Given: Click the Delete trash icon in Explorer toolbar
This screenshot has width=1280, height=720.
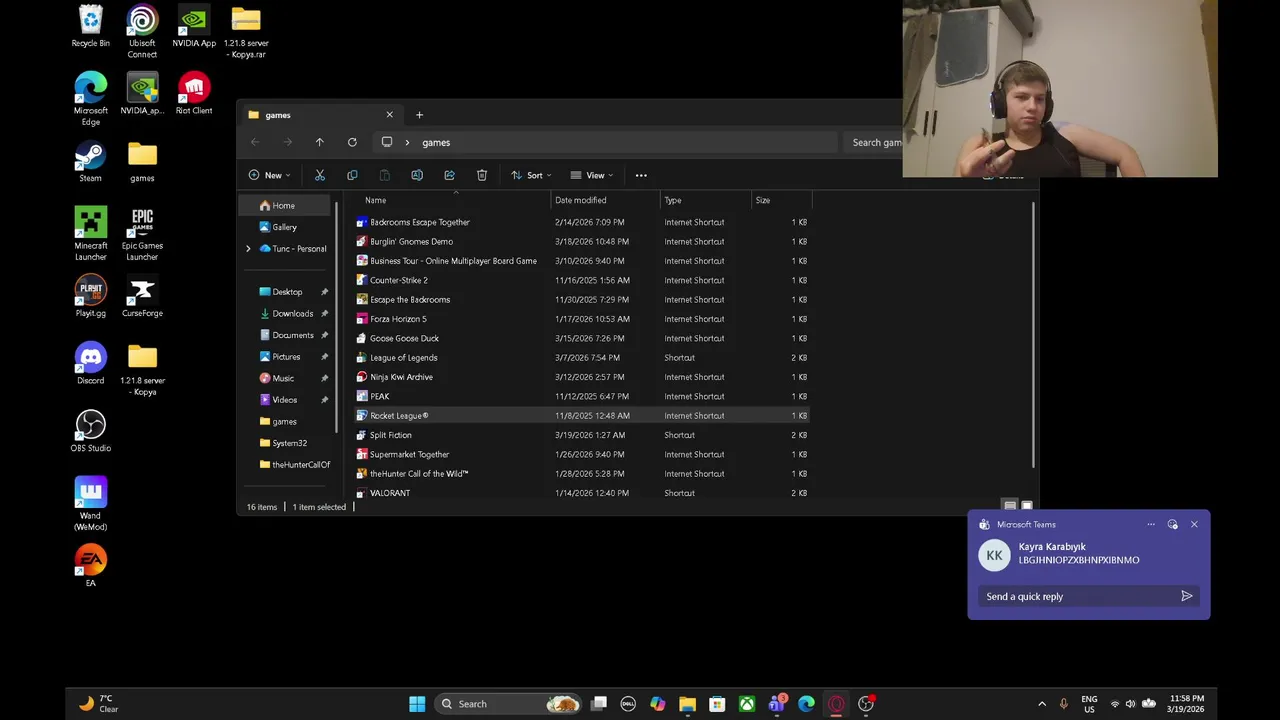Looking at the screenshot, I should 482,175.
